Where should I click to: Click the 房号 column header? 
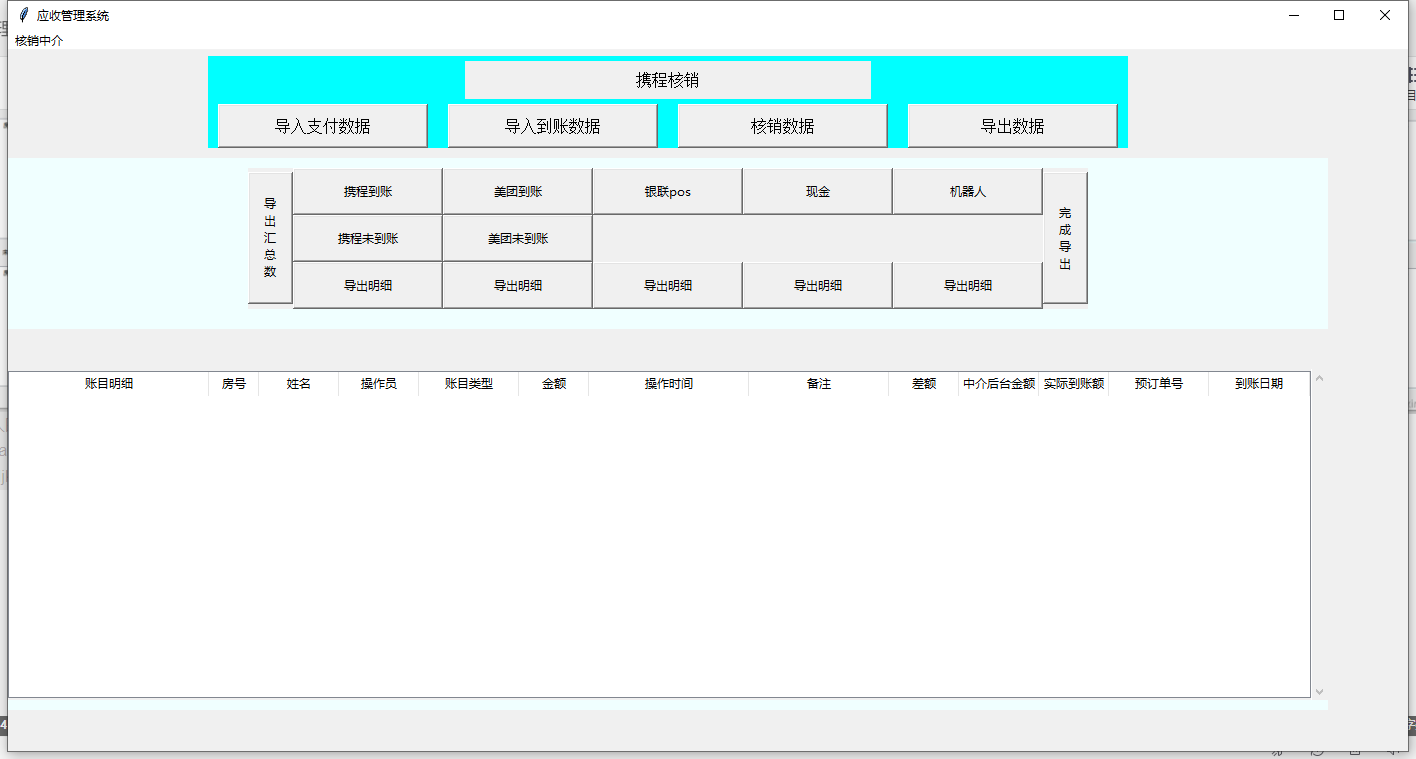tap(234, 384)
